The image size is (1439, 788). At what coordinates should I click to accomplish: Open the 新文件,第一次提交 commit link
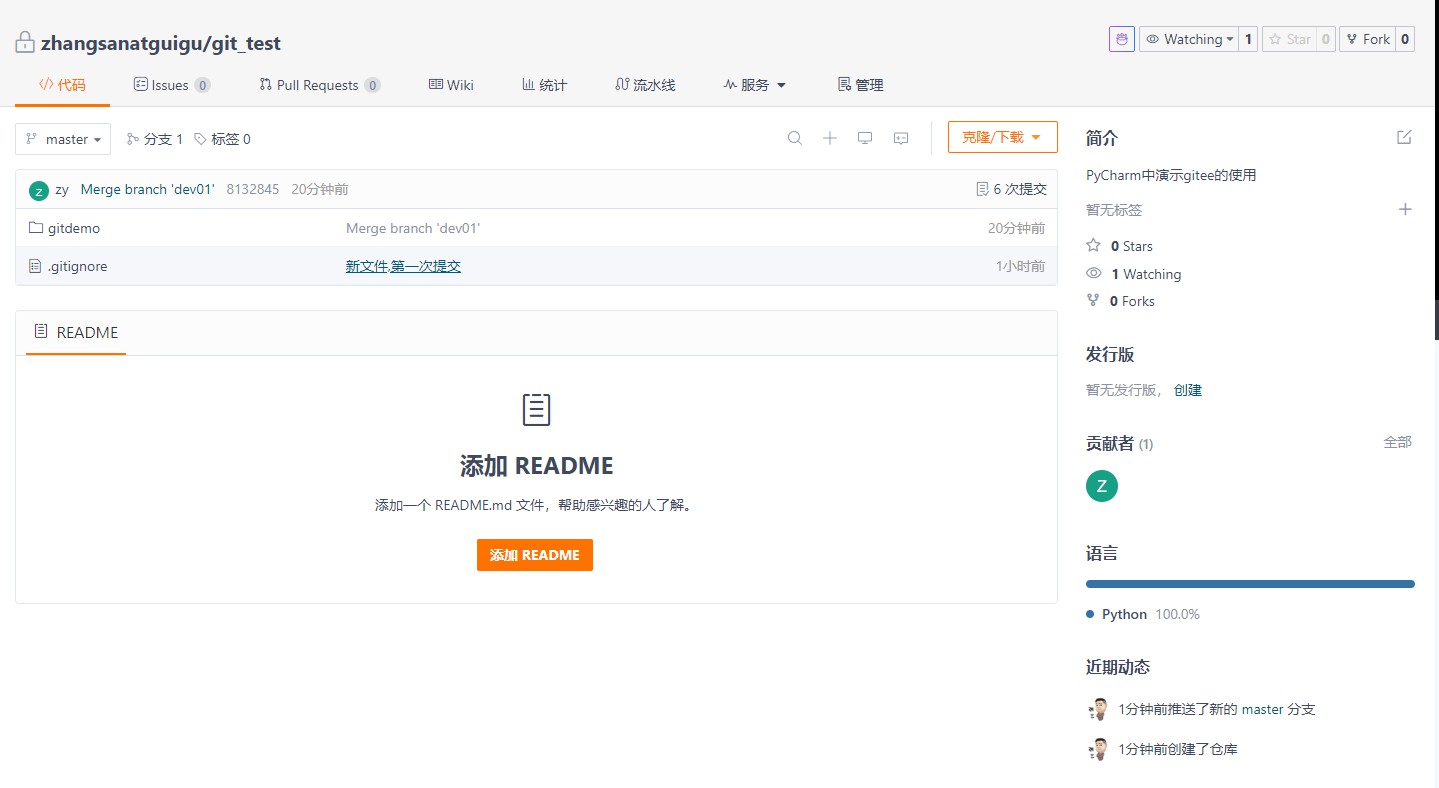point(403,266)
